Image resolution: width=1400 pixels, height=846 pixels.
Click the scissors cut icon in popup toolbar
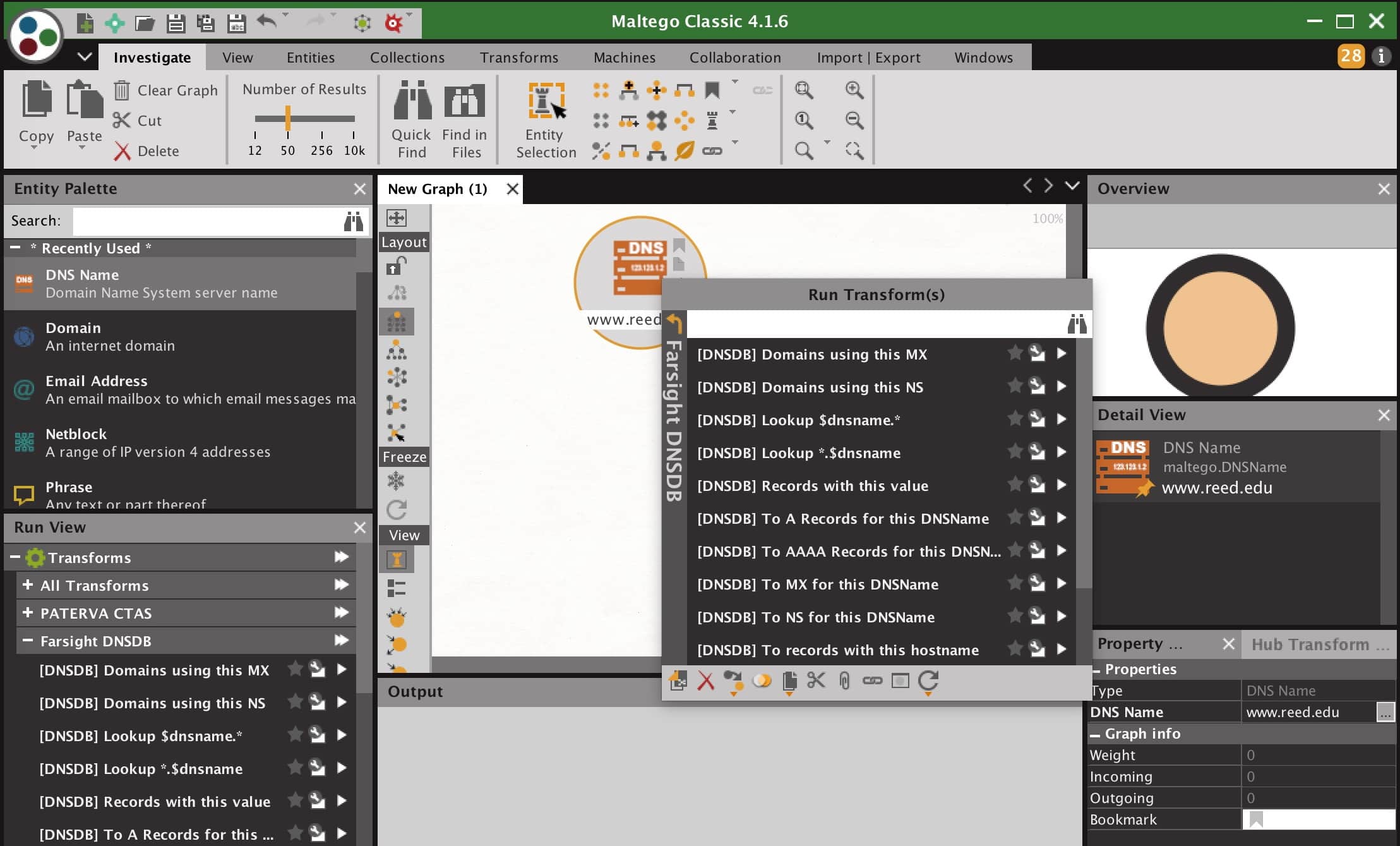click(x=816, y=680)
